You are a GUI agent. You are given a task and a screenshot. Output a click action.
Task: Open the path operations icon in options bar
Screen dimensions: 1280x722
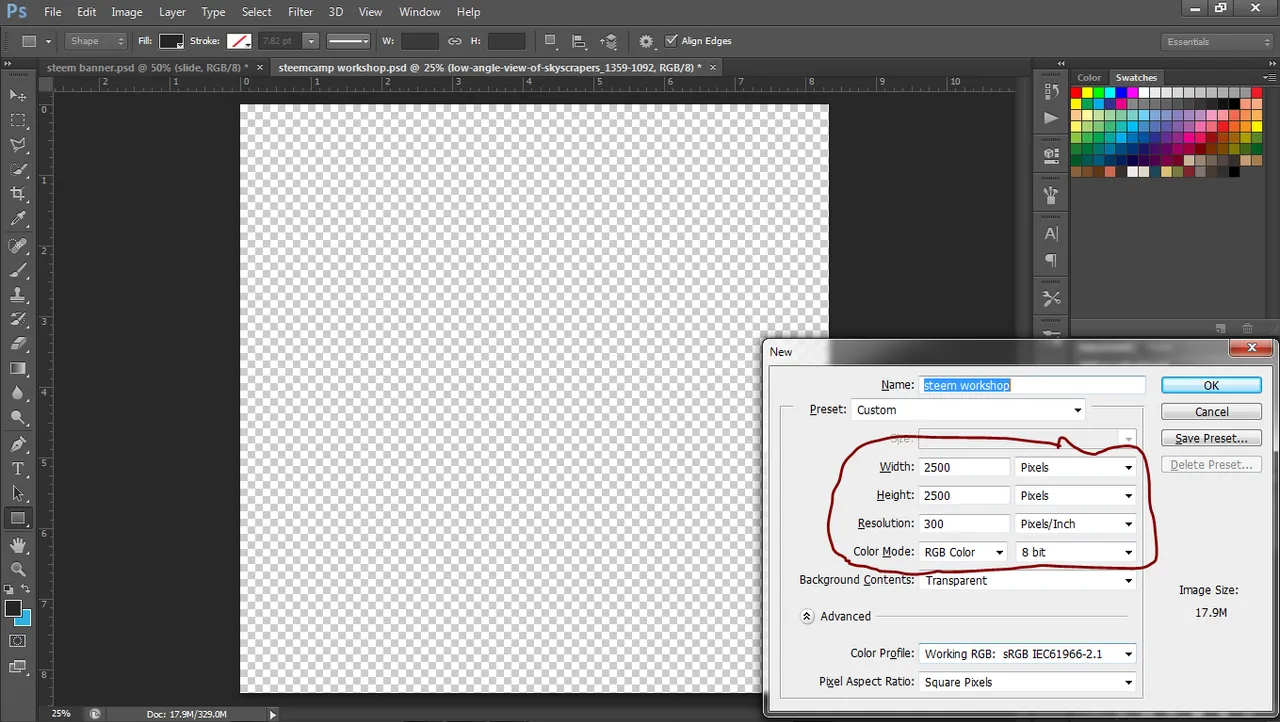(x=550, y=41)
